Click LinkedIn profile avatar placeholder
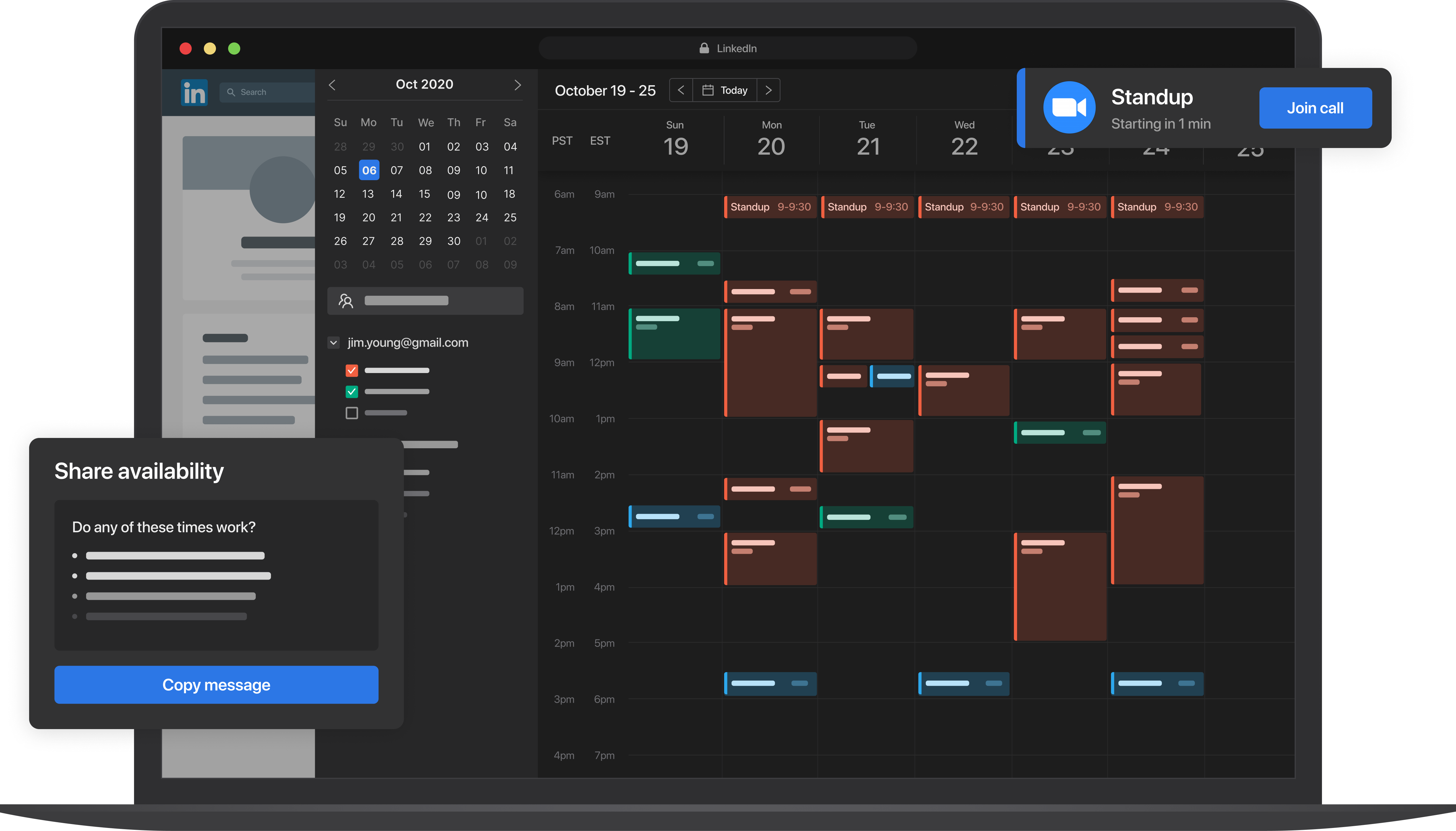The width and height of the screenshot is (1456, 831). pyautogui.click(x=282, y=190)
